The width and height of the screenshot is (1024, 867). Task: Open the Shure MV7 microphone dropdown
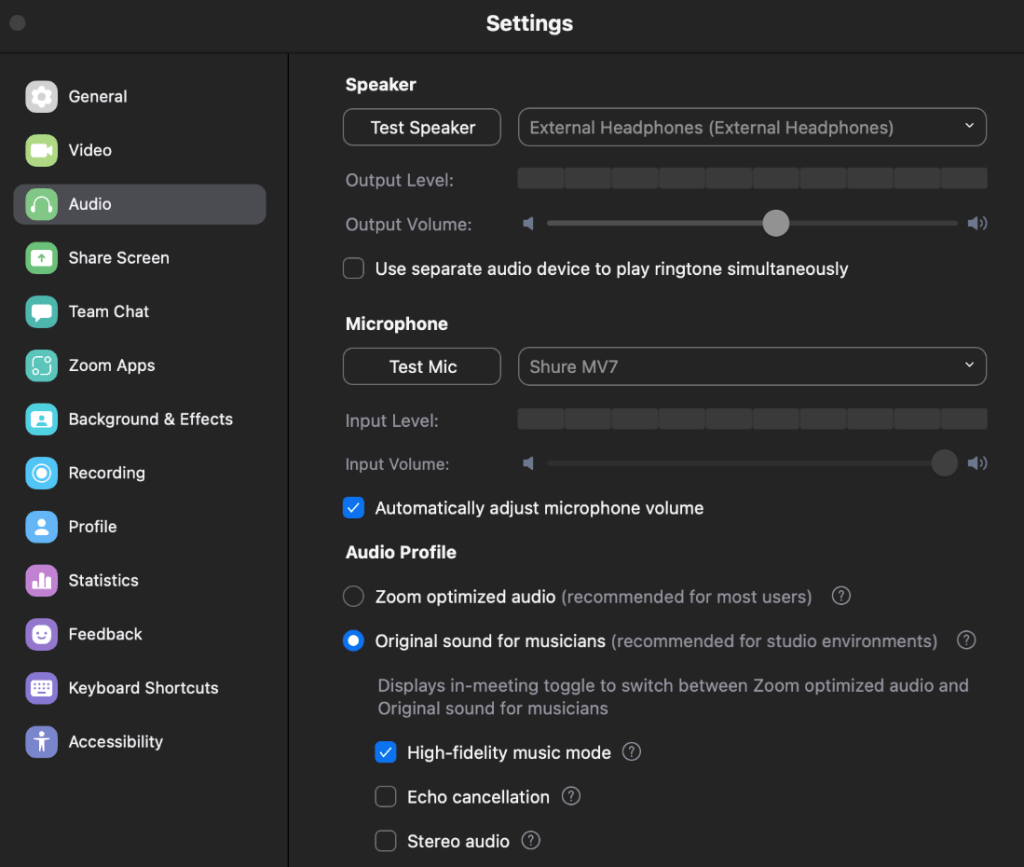coord(751,367)
